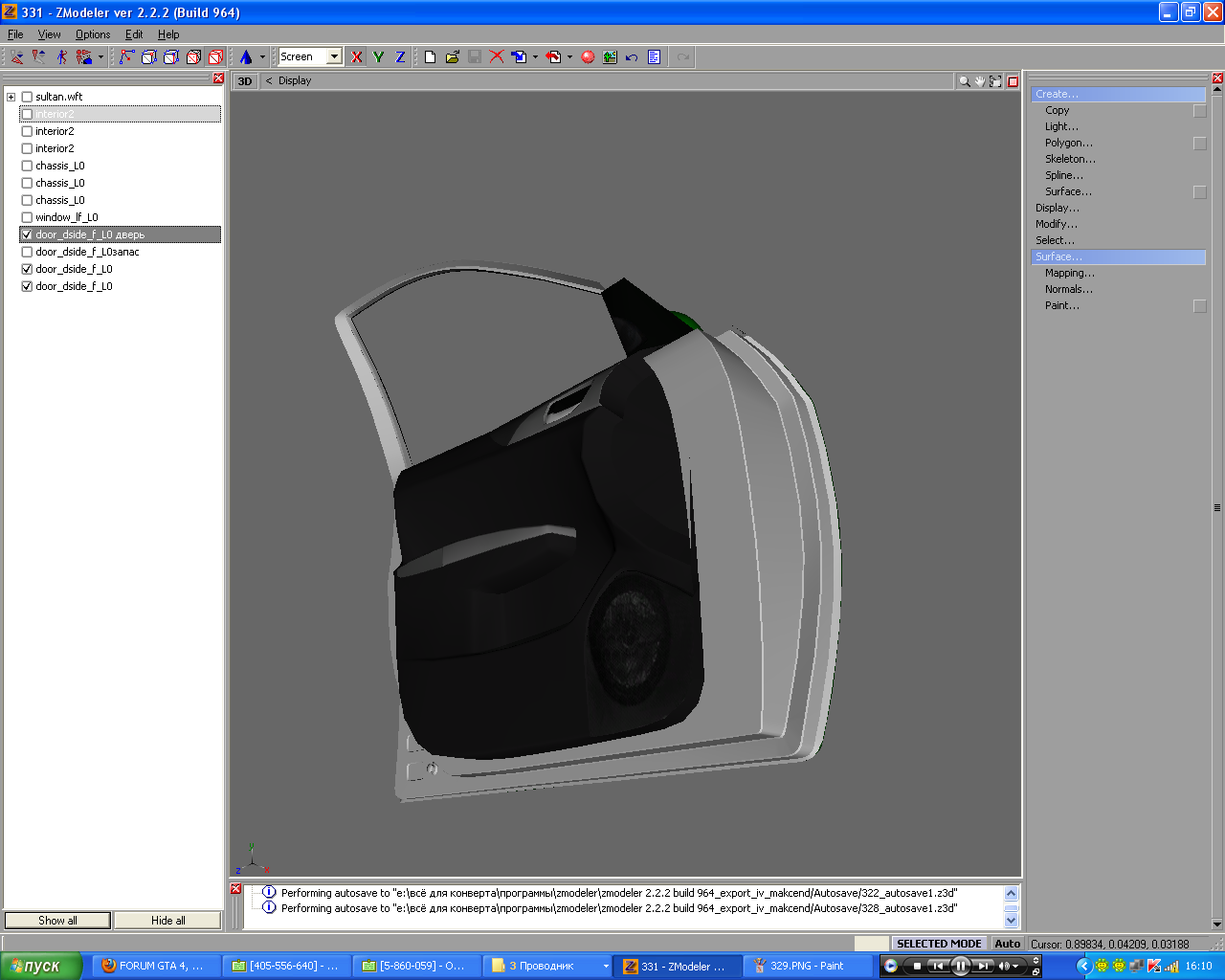
Task: Click the red X delete icon in toolbar
Action: (497, 57)
